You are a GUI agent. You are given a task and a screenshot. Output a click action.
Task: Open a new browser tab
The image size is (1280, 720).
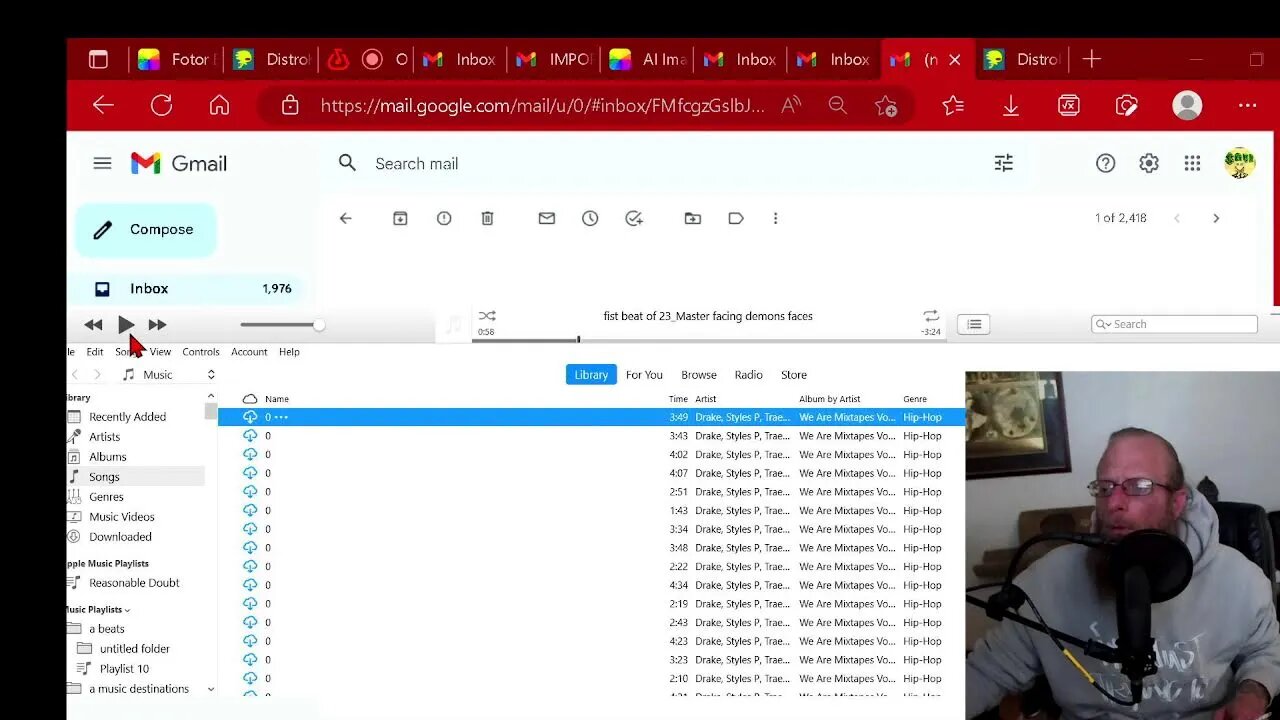pyautogui.click(x=1092, y=59)
